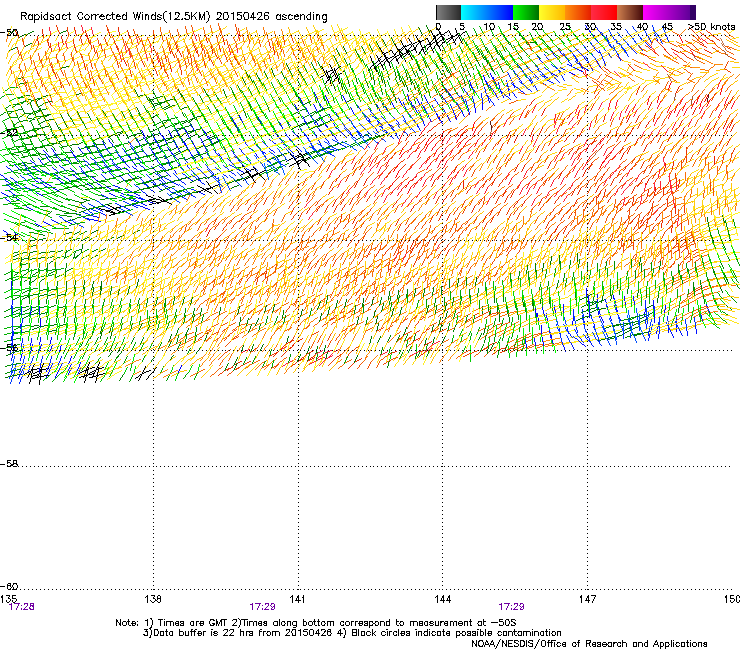Click the '144' longitude label

point(443,599)
